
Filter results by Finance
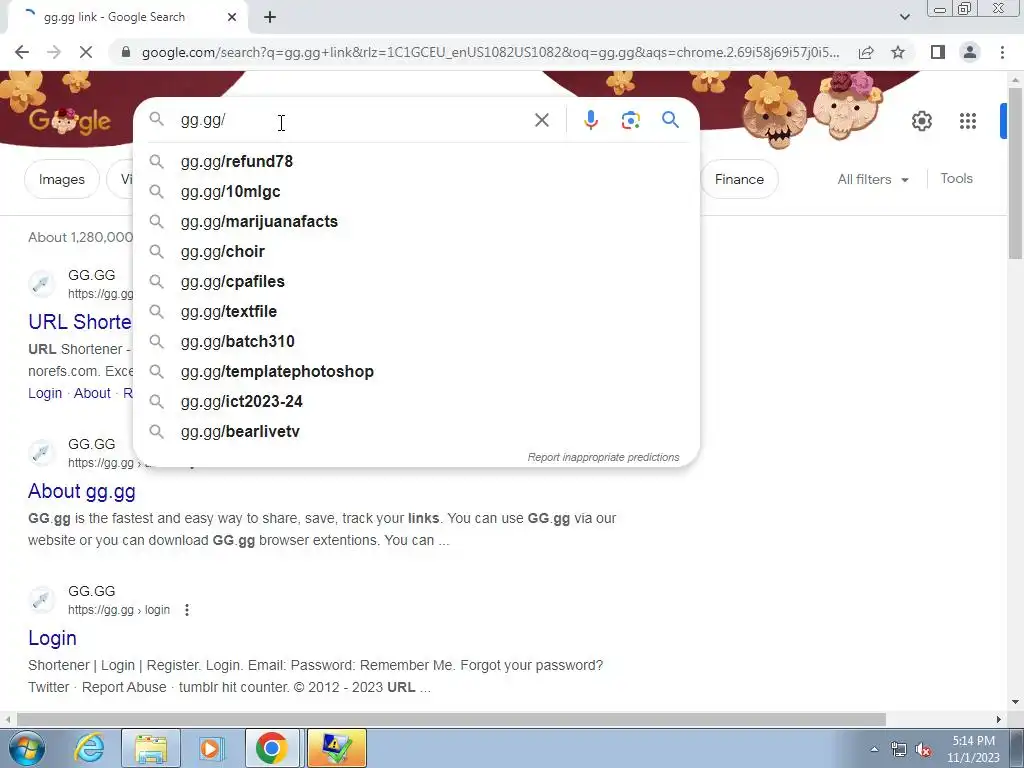pos(739,179)
